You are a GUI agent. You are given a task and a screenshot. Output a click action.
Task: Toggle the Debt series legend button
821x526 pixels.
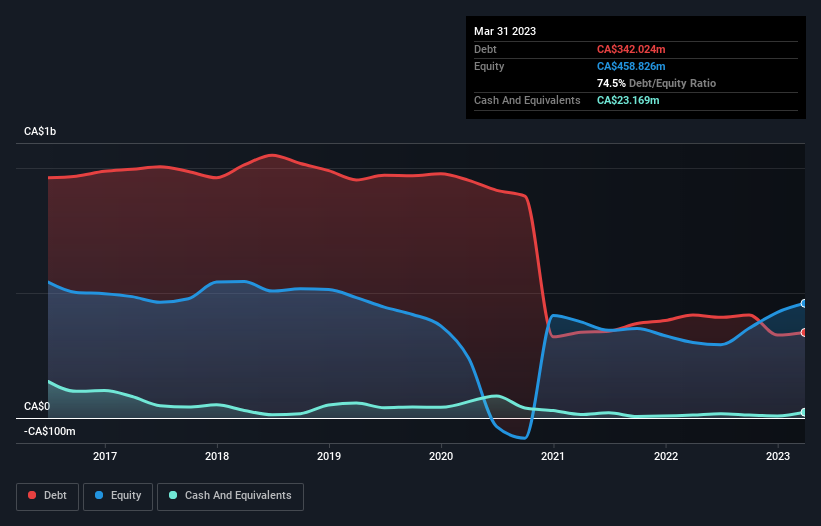coord(48,496)
